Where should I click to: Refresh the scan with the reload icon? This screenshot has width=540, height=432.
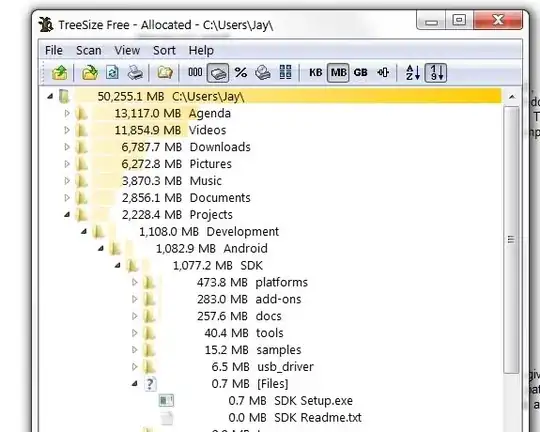[x=112, y=73]
